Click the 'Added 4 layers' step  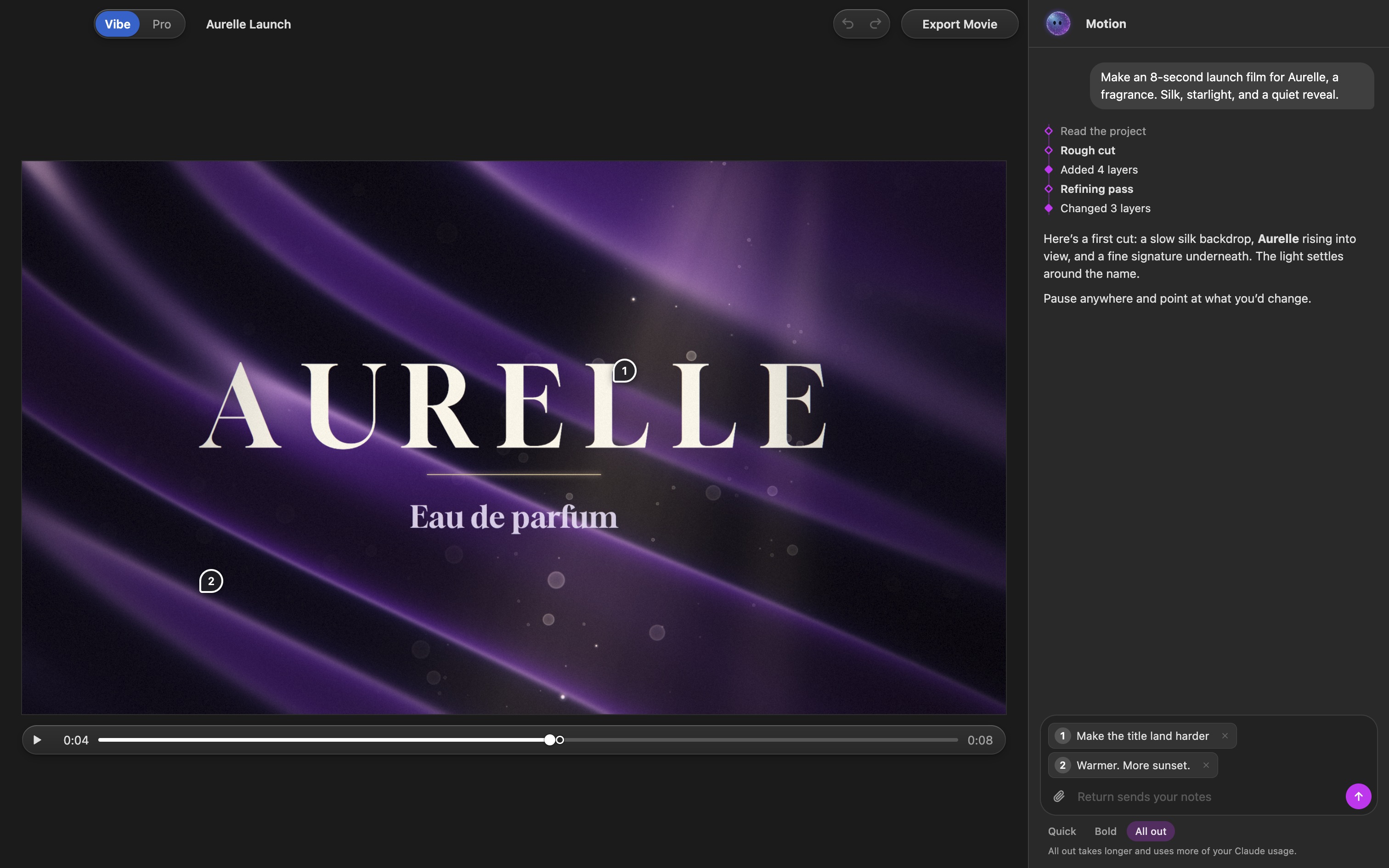(x=1099, y=170)
